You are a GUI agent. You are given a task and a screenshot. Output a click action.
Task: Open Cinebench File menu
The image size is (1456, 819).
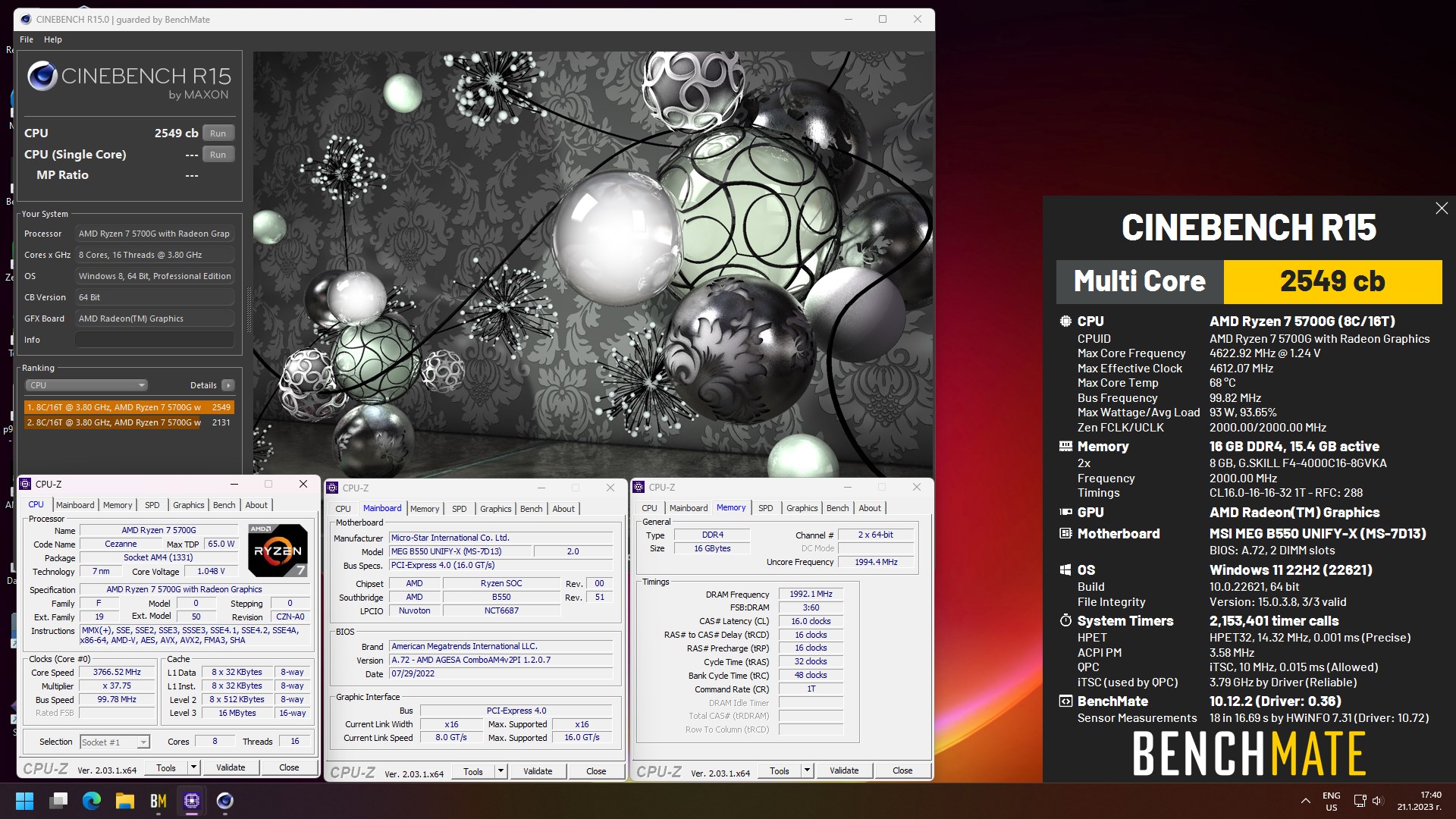(27, 39)
